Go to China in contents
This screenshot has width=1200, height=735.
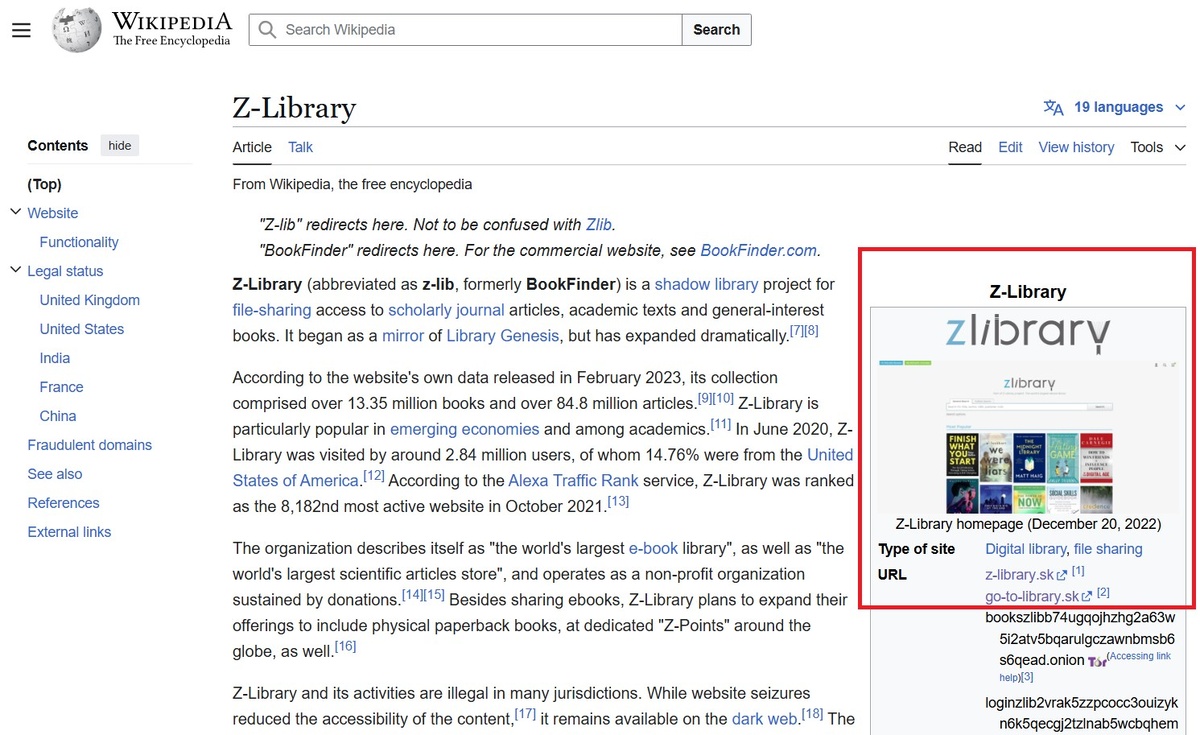pos(58,416)
